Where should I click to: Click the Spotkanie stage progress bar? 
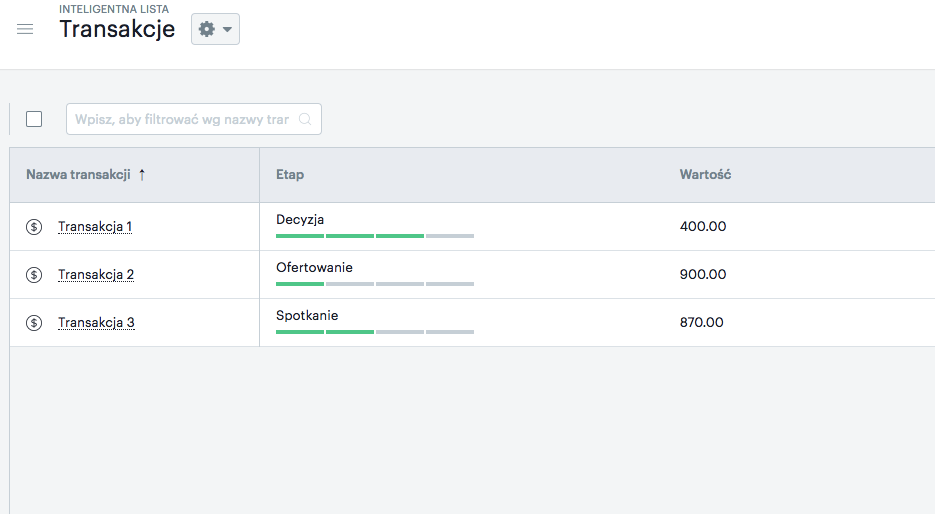[x=375, y=332]
